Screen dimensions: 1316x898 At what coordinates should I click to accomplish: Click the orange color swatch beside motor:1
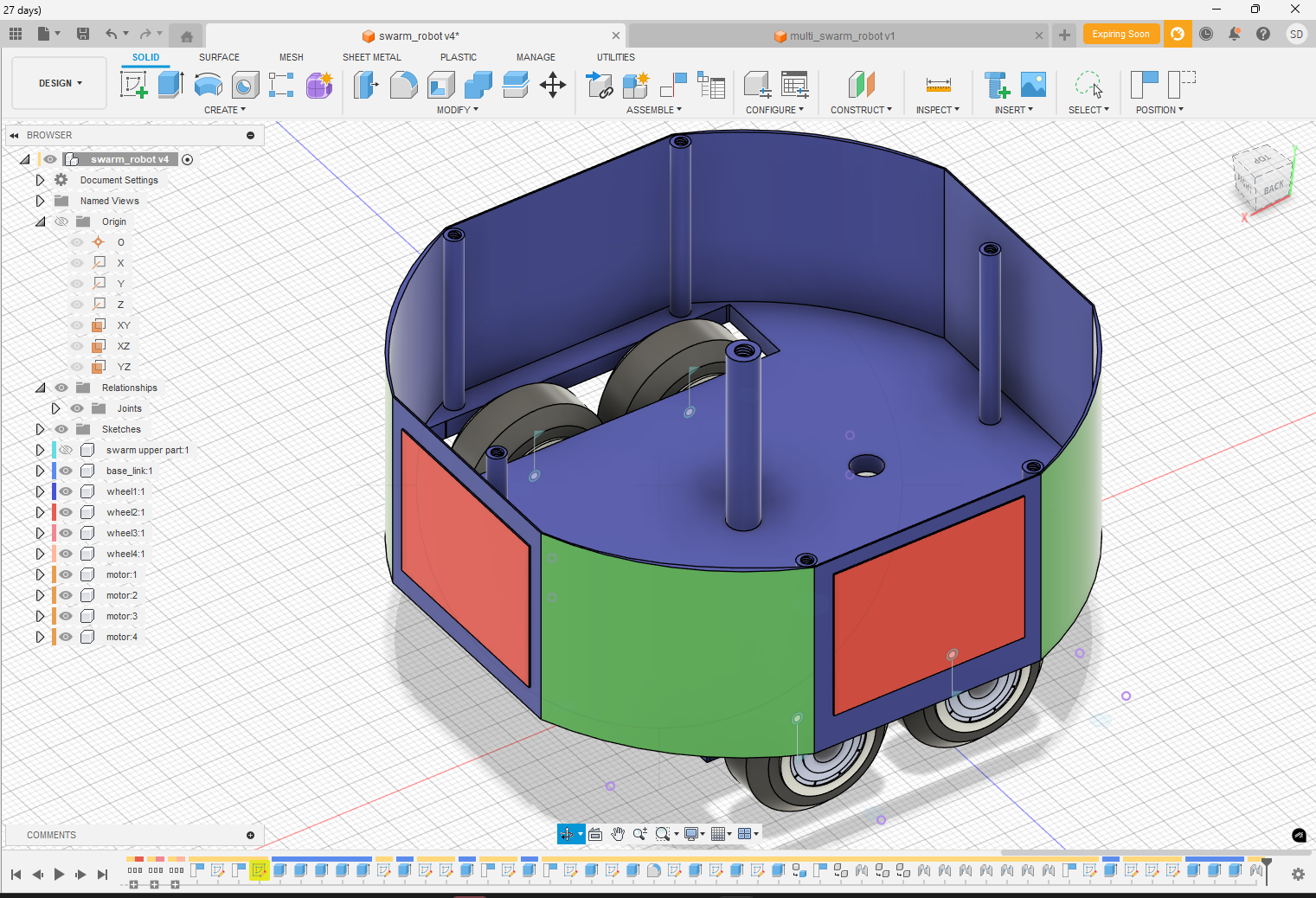click(54, 574)
